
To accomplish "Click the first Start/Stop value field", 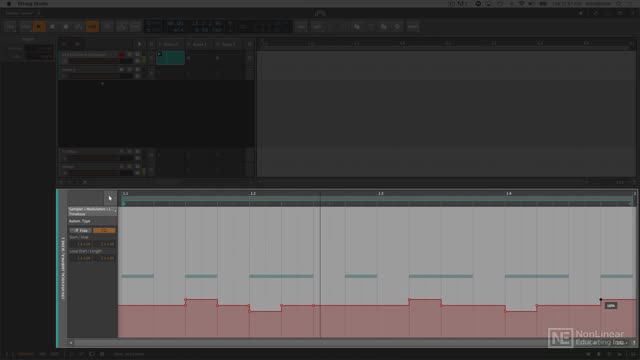I will [81, 244].
